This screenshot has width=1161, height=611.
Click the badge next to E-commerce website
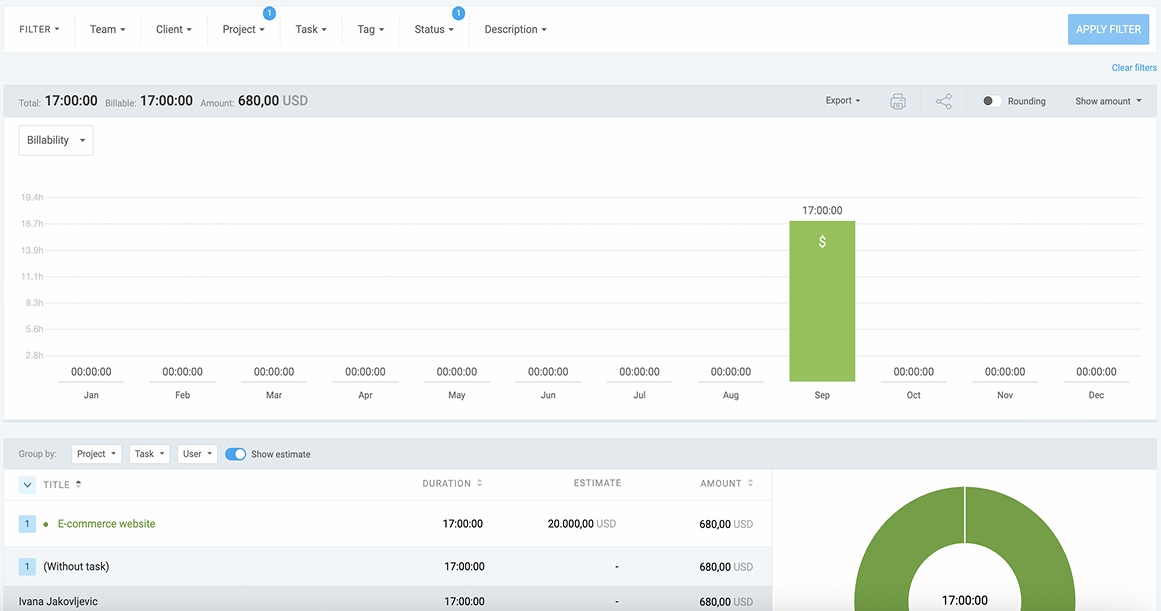click(28, 524)
